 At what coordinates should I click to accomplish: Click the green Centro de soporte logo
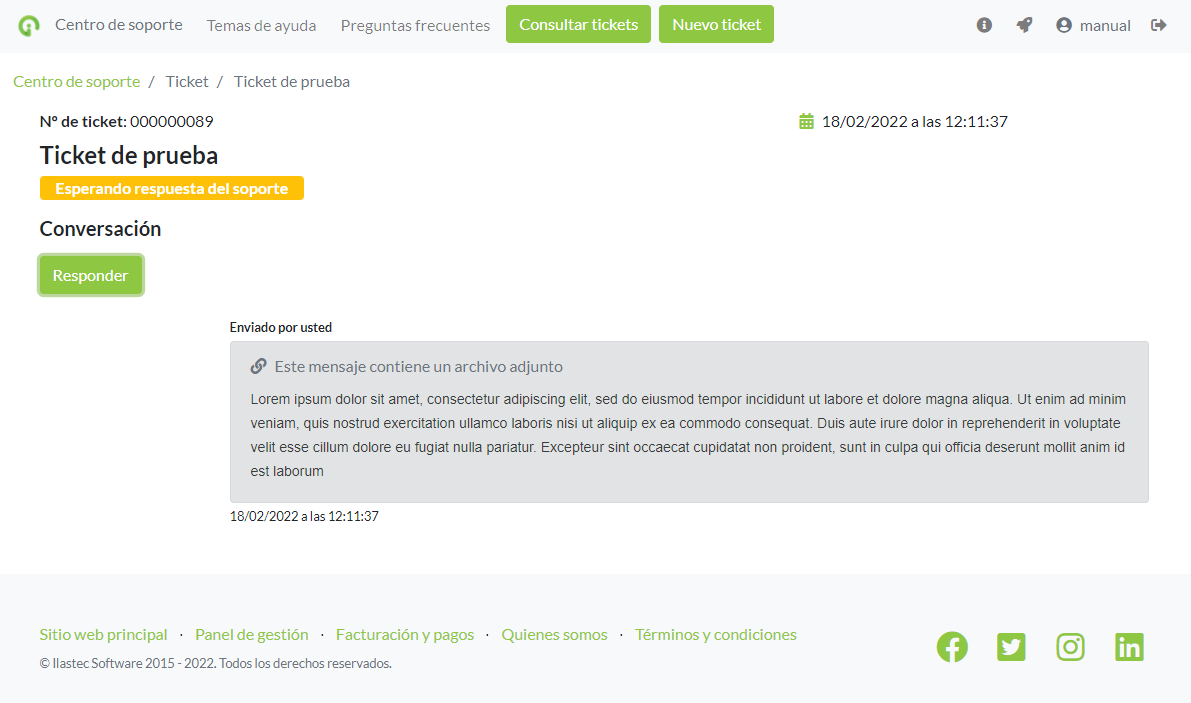pyautogui.click(x=27, y=24)
